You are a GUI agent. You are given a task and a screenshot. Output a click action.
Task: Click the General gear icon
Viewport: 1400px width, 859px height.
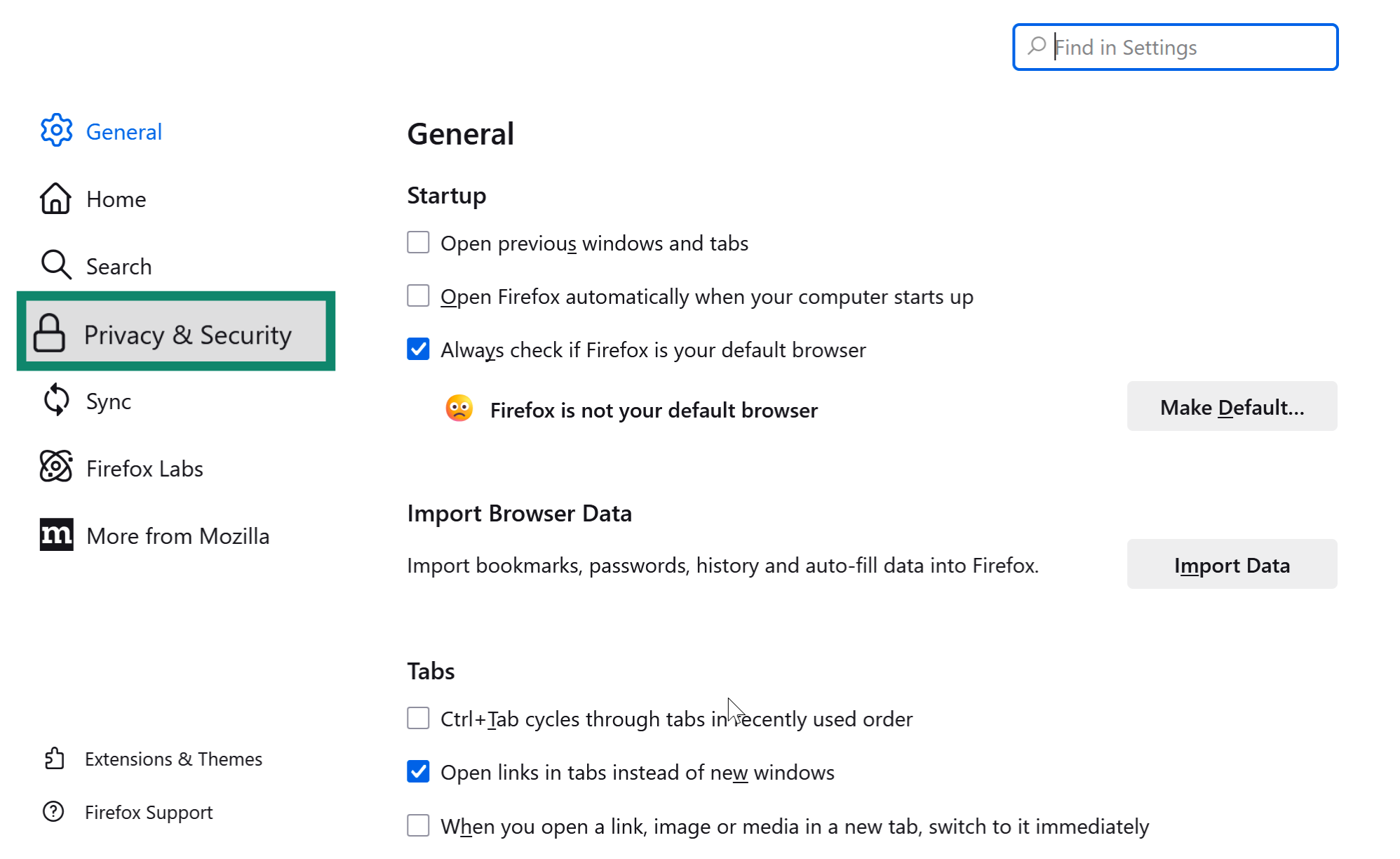(x=57, y=131)
